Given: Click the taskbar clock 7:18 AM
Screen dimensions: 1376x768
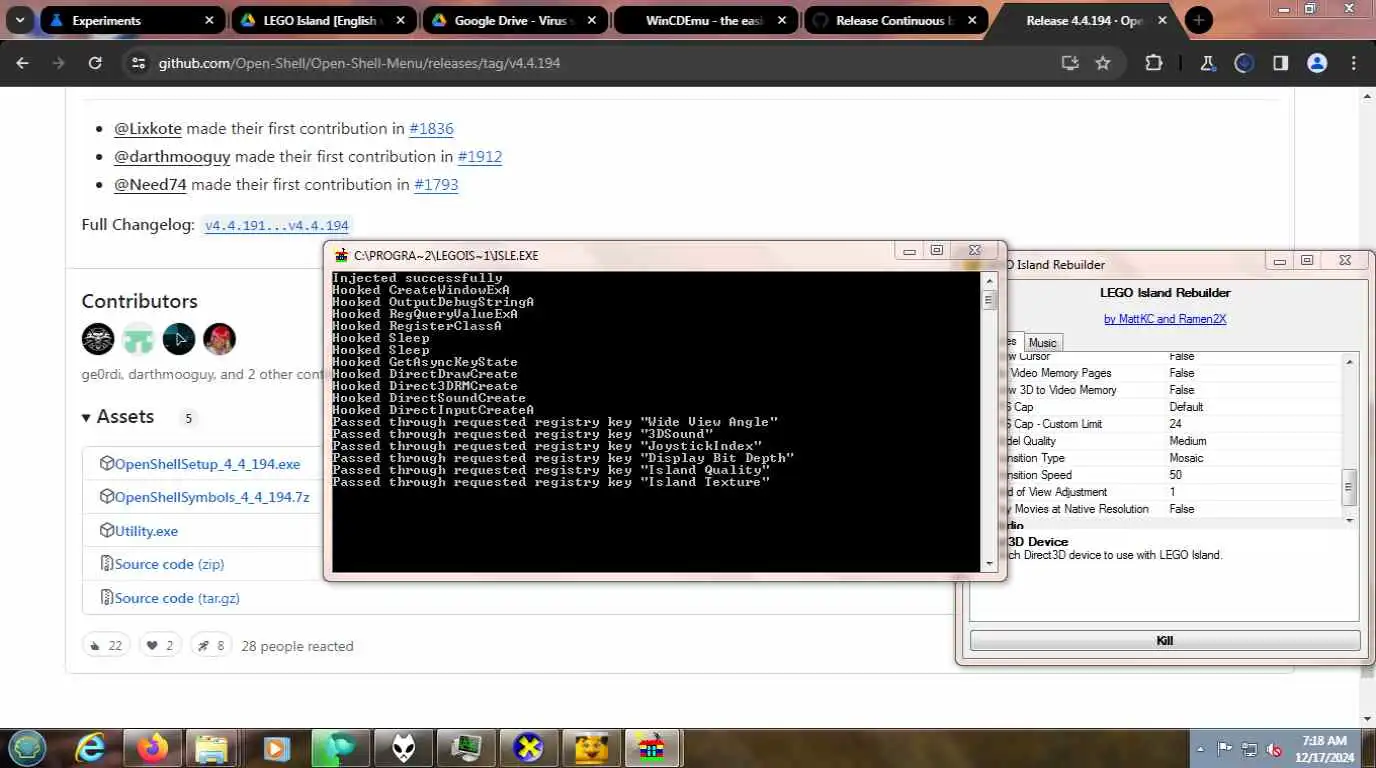Looking at the screenshot, I should pyautogui.click(x=1325, y=749).
